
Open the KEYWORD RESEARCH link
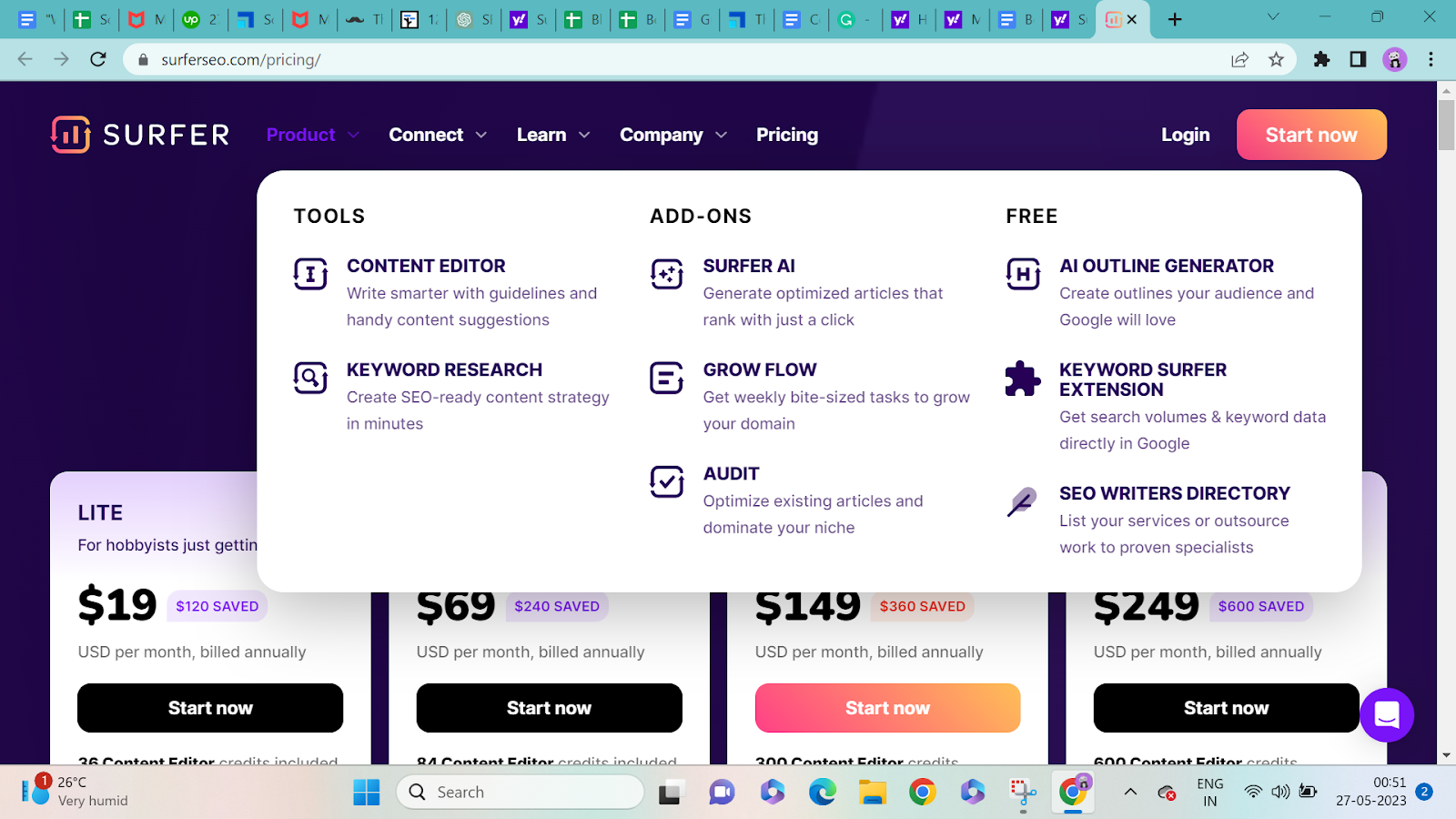pyautogui.click(x=444, y=369)
